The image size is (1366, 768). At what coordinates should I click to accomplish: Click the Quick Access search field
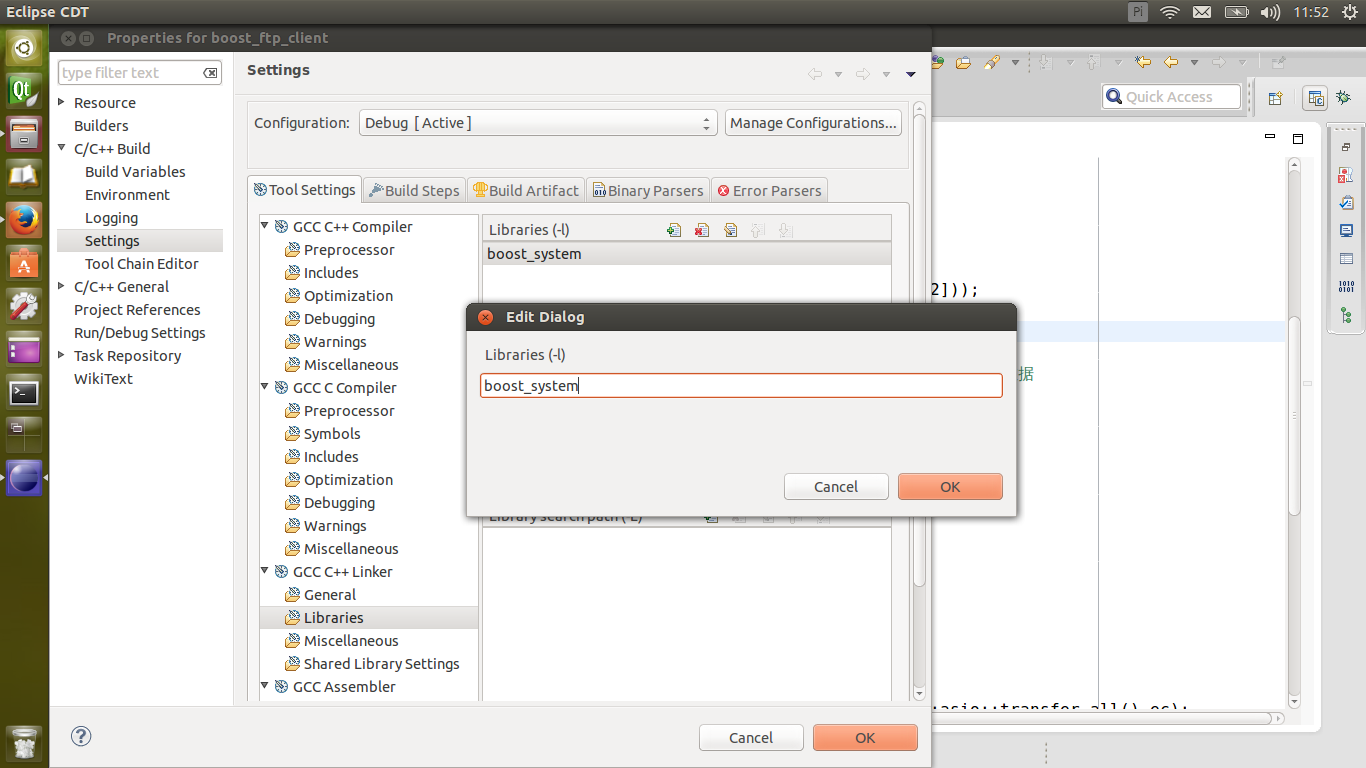click(1171, 97)
